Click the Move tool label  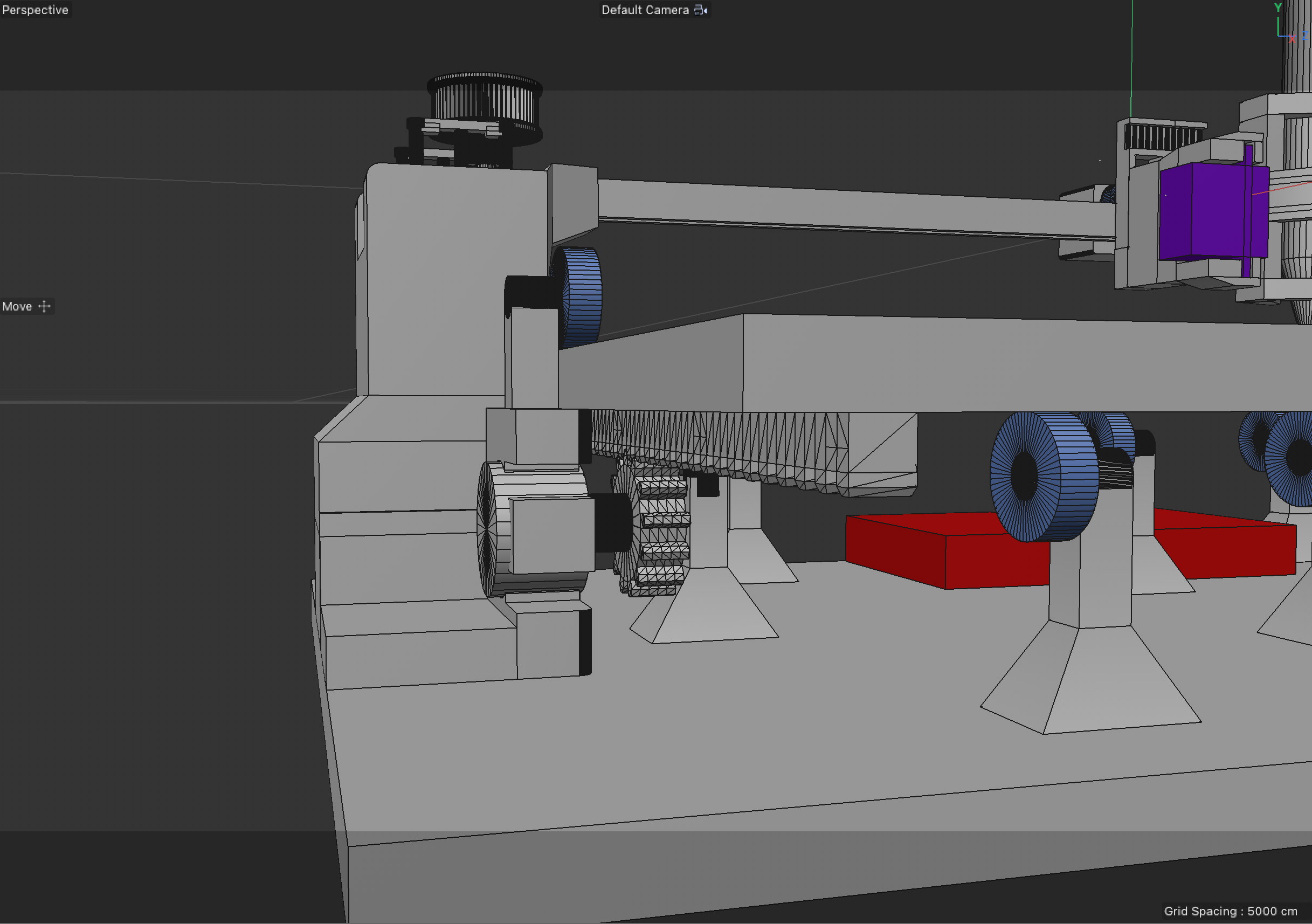point(17,306)
